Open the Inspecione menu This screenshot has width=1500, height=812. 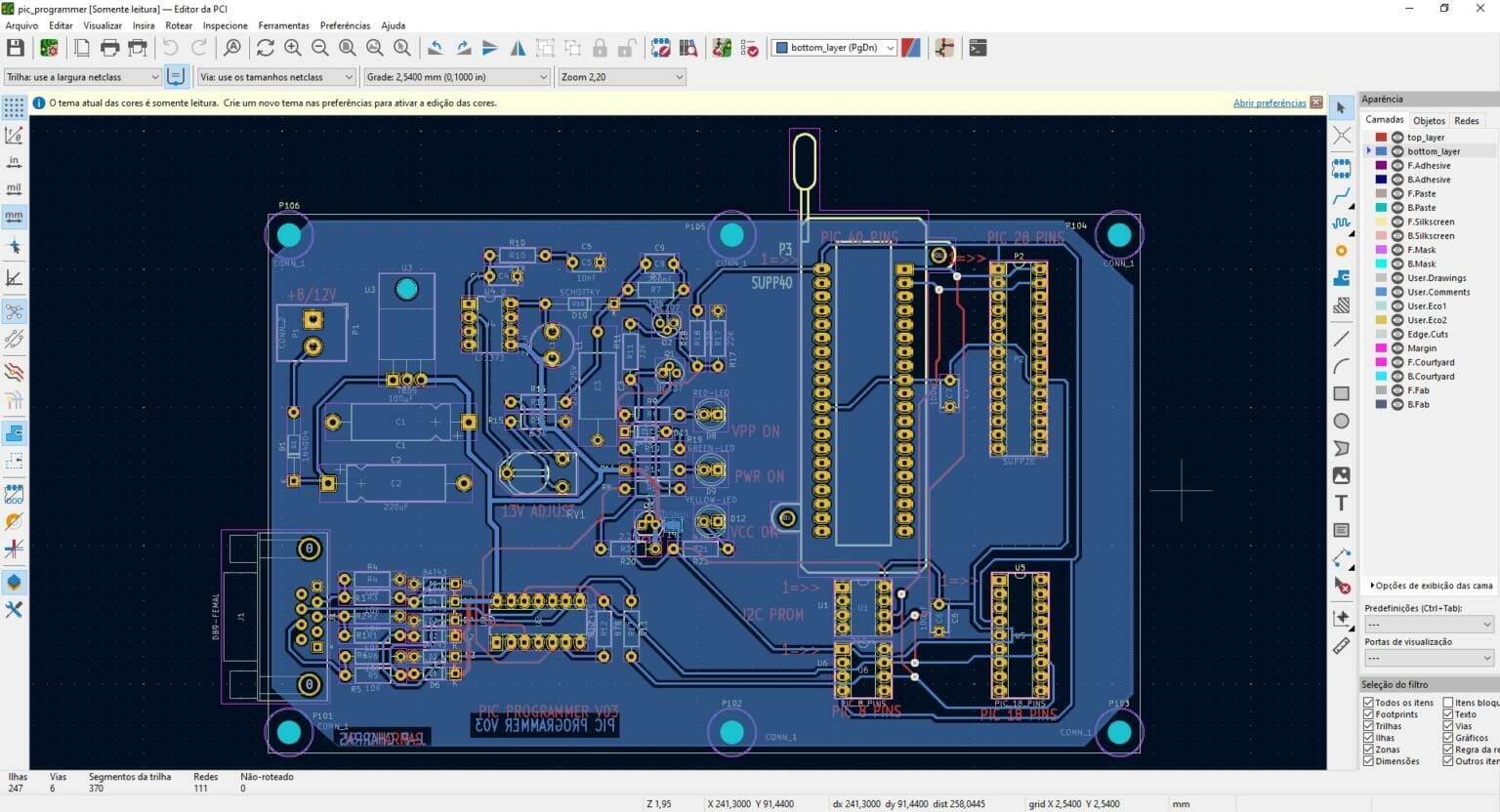(227, 25)
